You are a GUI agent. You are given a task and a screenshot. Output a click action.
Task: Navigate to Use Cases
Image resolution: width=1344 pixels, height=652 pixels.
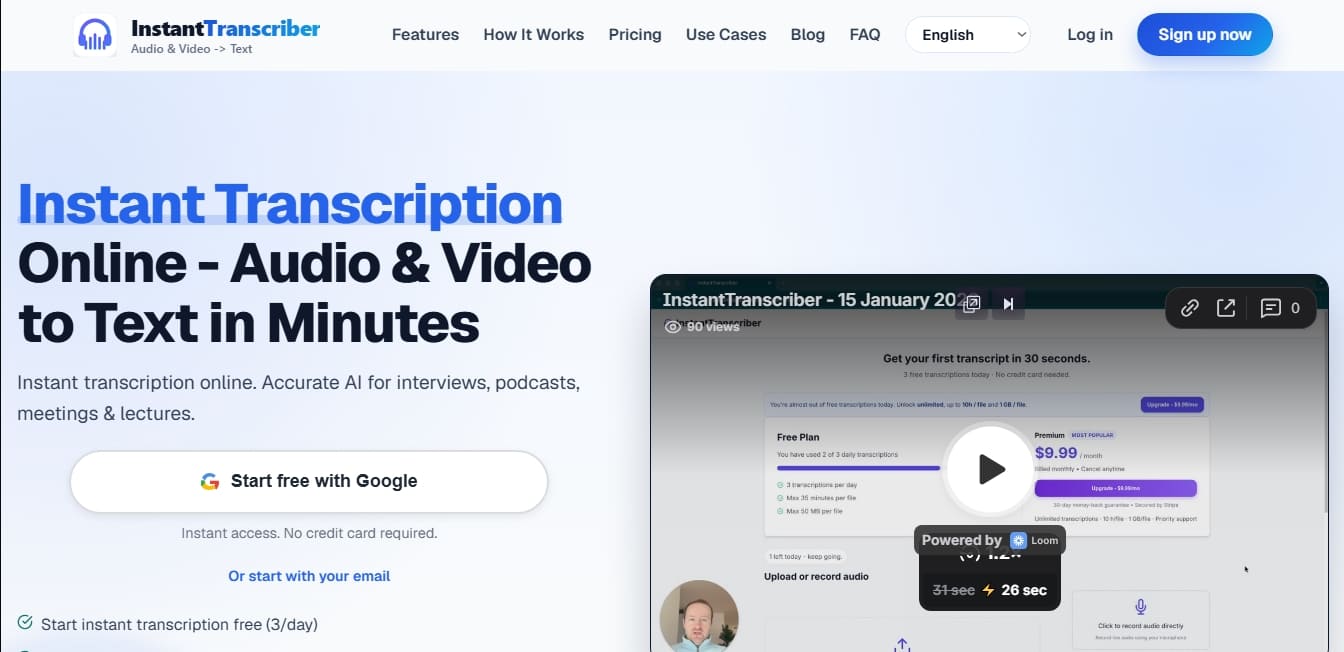click(x=726, y=35)
